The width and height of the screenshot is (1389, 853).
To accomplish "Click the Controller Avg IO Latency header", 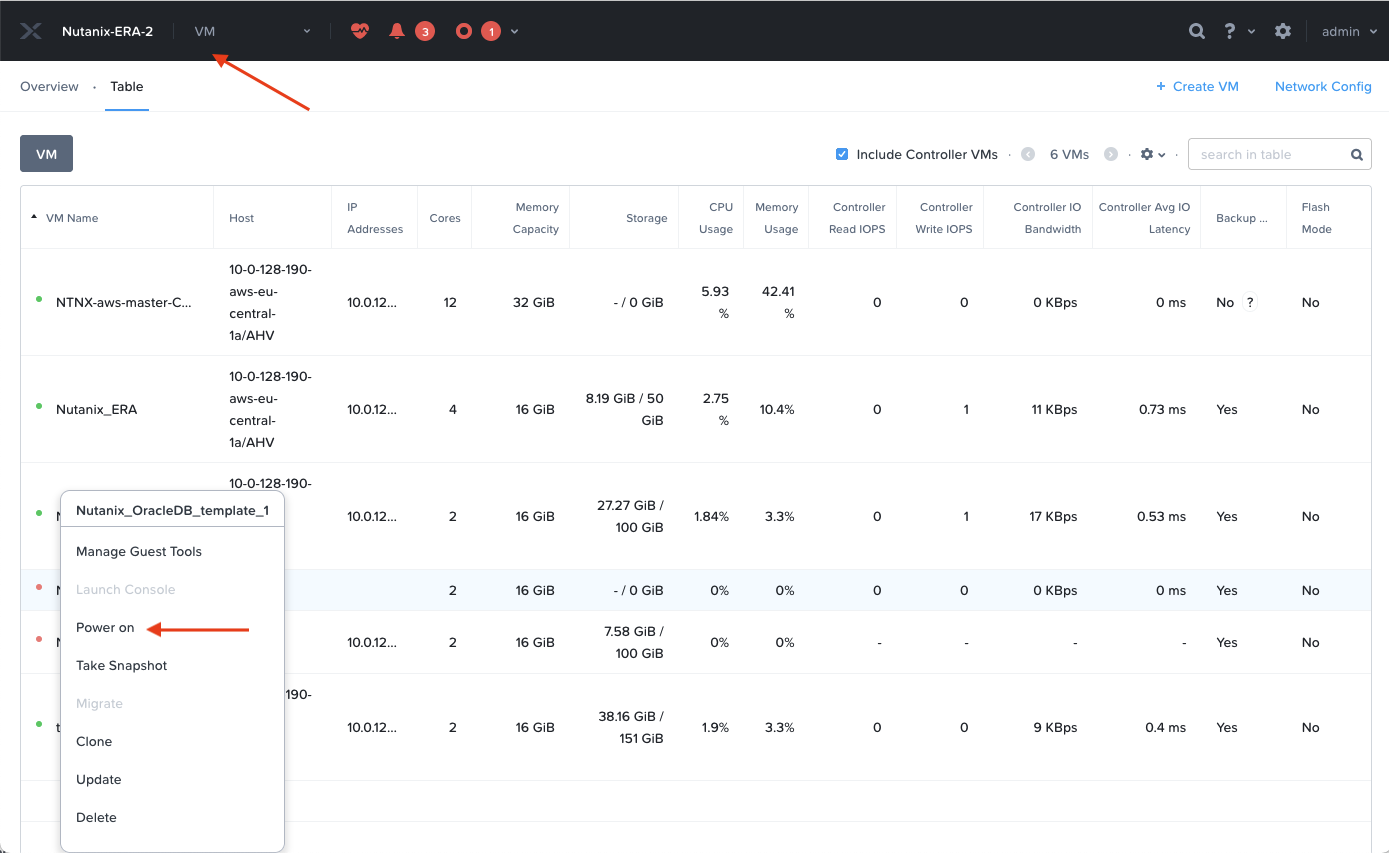I will pyautogui.click(x=1144, y=218).
